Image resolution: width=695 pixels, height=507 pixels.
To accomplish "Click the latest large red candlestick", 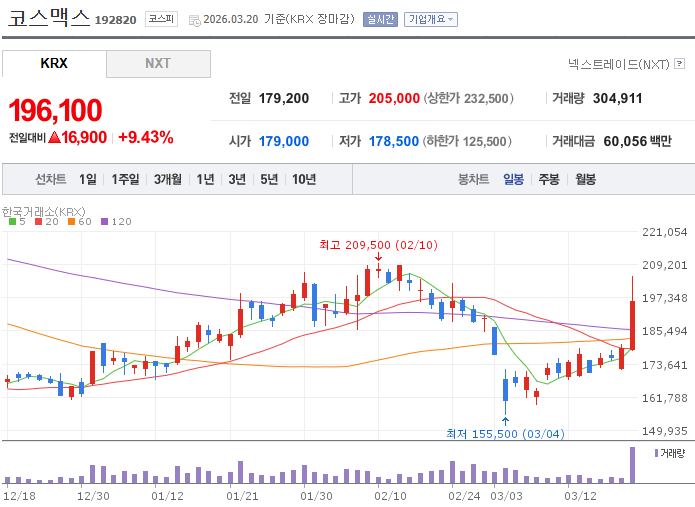I will point(633,325).
